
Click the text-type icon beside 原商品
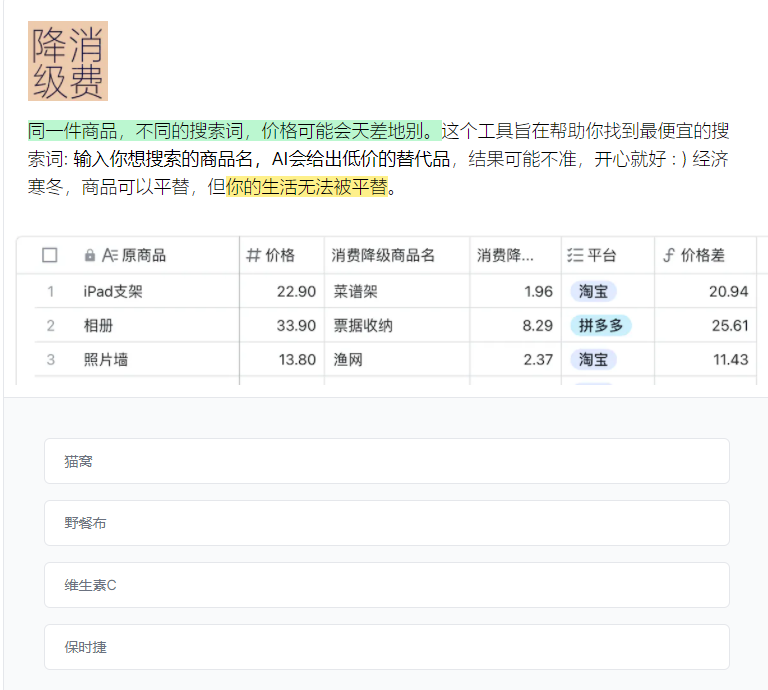point(110,256)
